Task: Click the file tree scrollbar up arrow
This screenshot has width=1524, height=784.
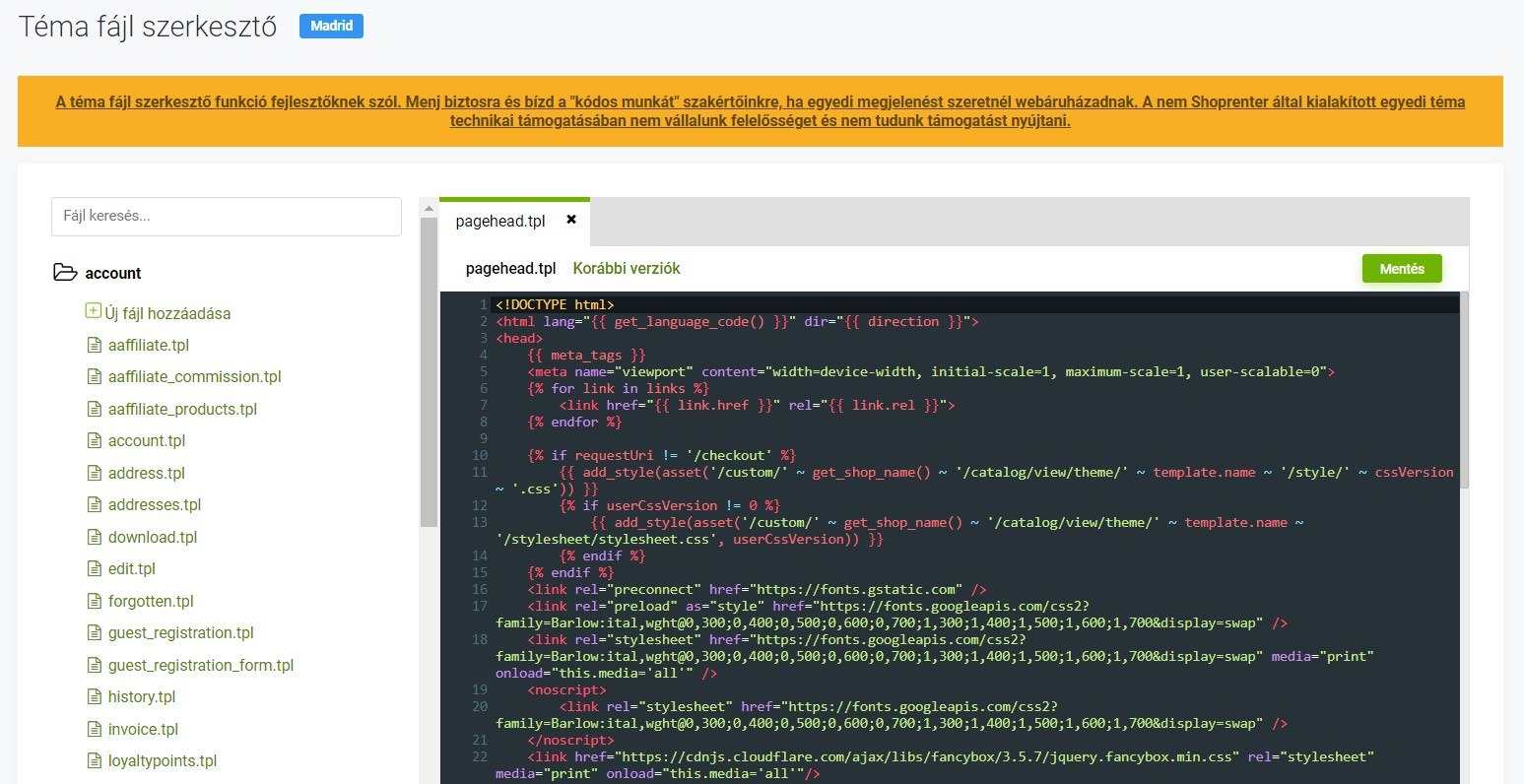Action: (429, 208)
